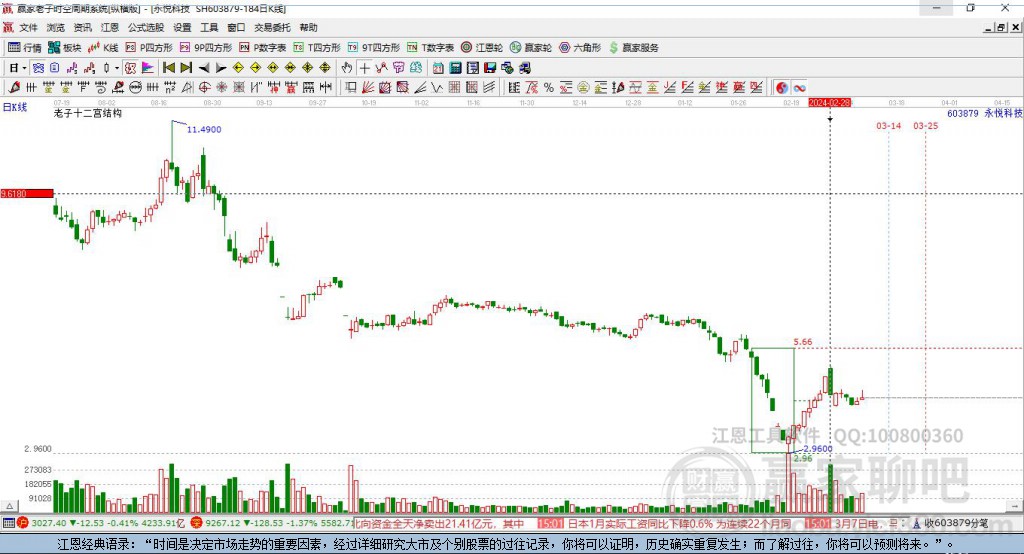Select the red fan lines tool

pos(368,88)
